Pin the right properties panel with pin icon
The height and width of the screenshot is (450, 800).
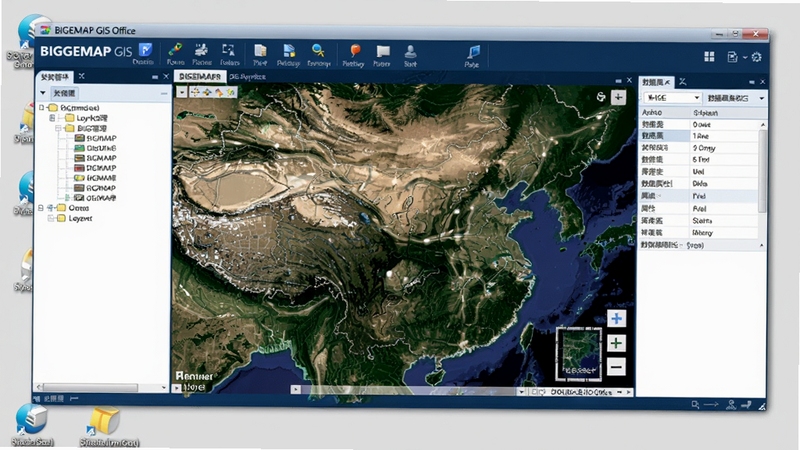coord(683,82)
